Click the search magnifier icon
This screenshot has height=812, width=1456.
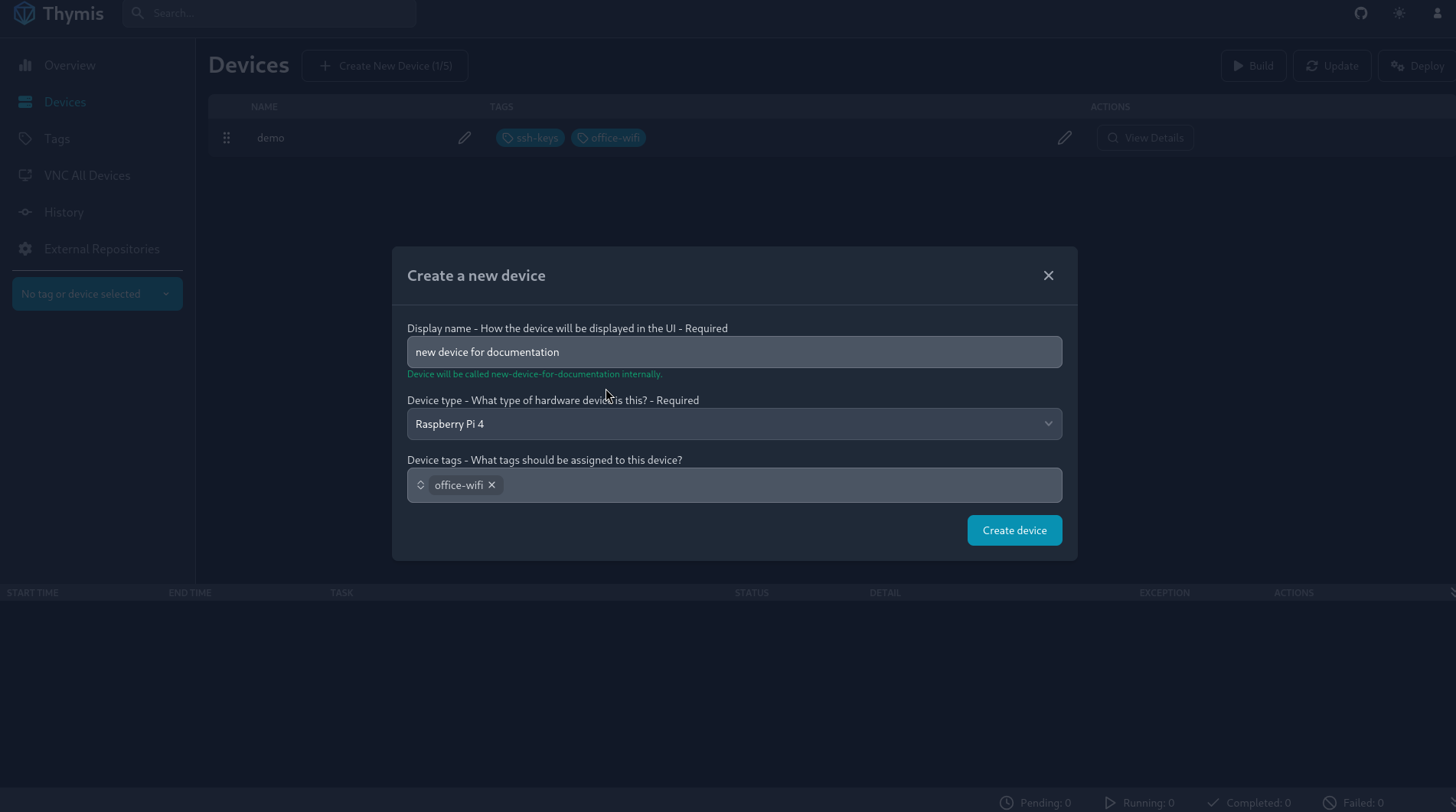[x=138, y=13]
